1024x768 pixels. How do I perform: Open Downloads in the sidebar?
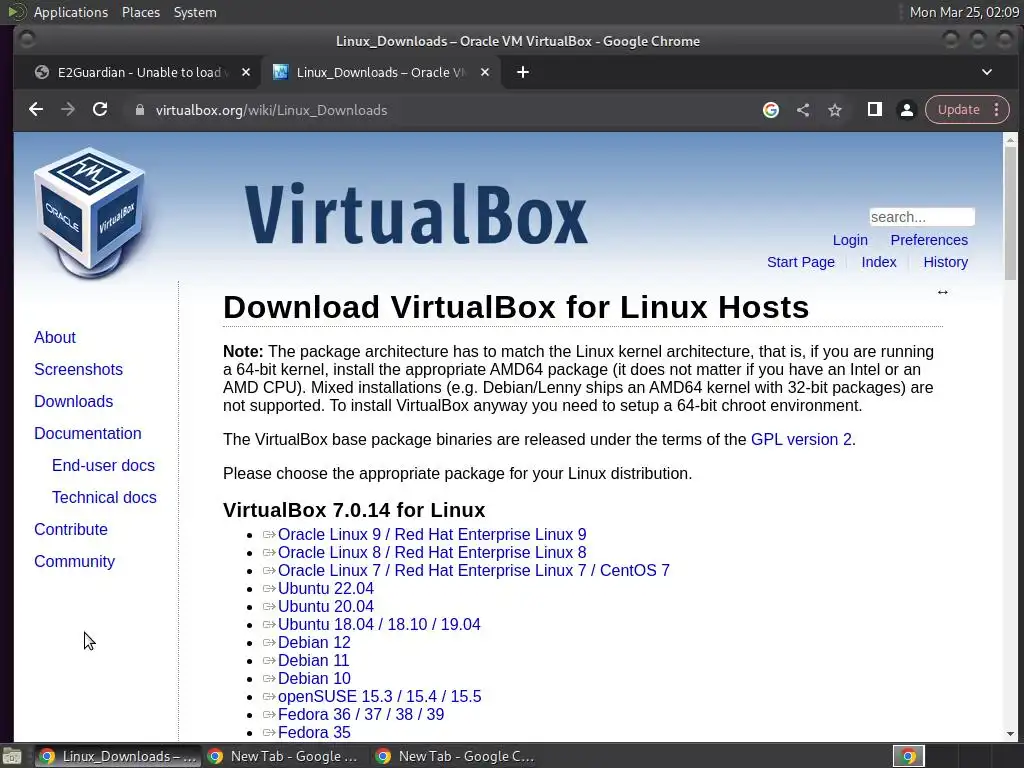73,402
